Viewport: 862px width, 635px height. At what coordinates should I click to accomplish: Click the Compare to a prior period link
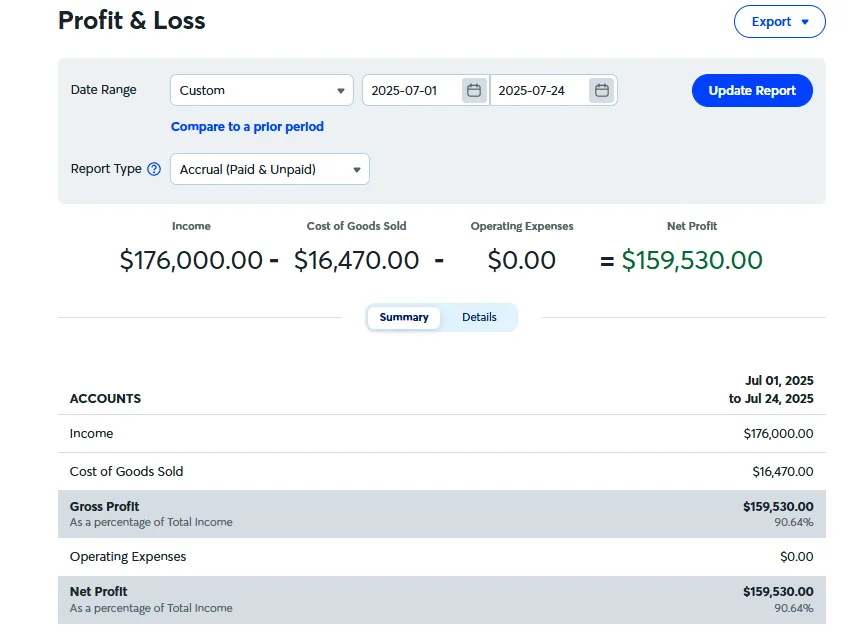coord(247,127)
